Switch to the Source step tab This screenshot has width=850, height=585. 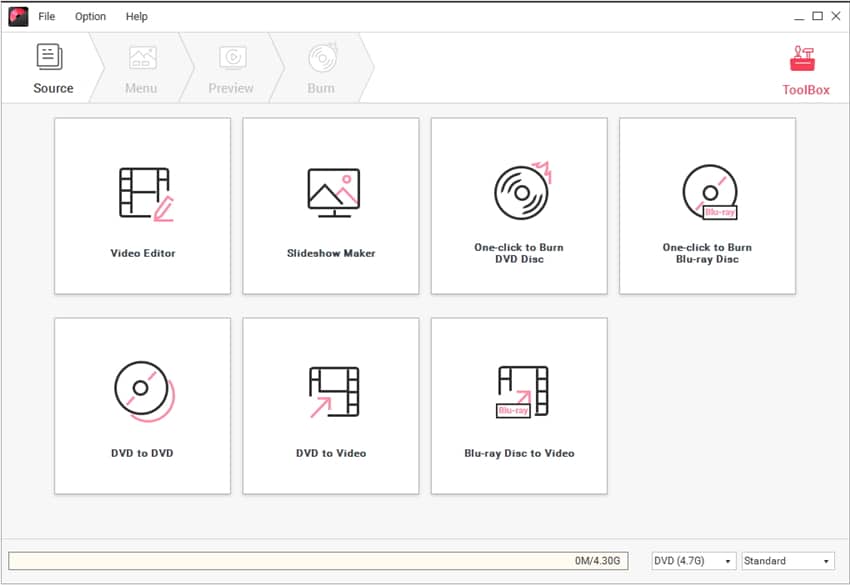[52, 68]
